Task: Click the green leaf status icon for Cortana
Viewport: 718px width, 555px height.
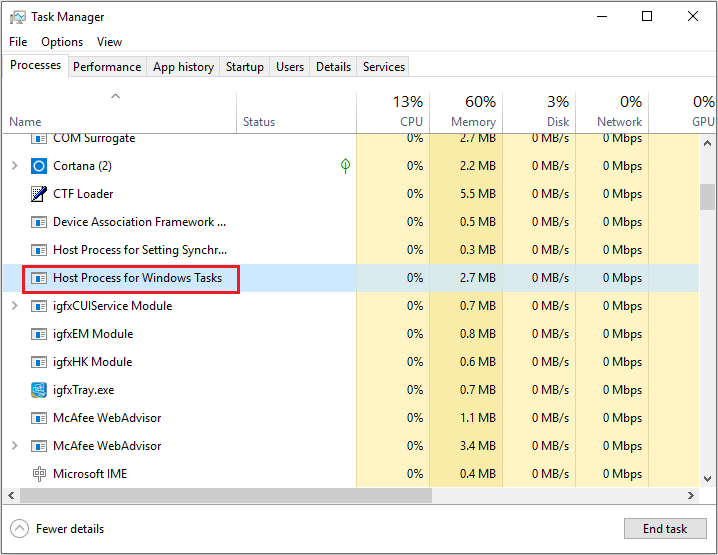Action: tap(345, 166)
